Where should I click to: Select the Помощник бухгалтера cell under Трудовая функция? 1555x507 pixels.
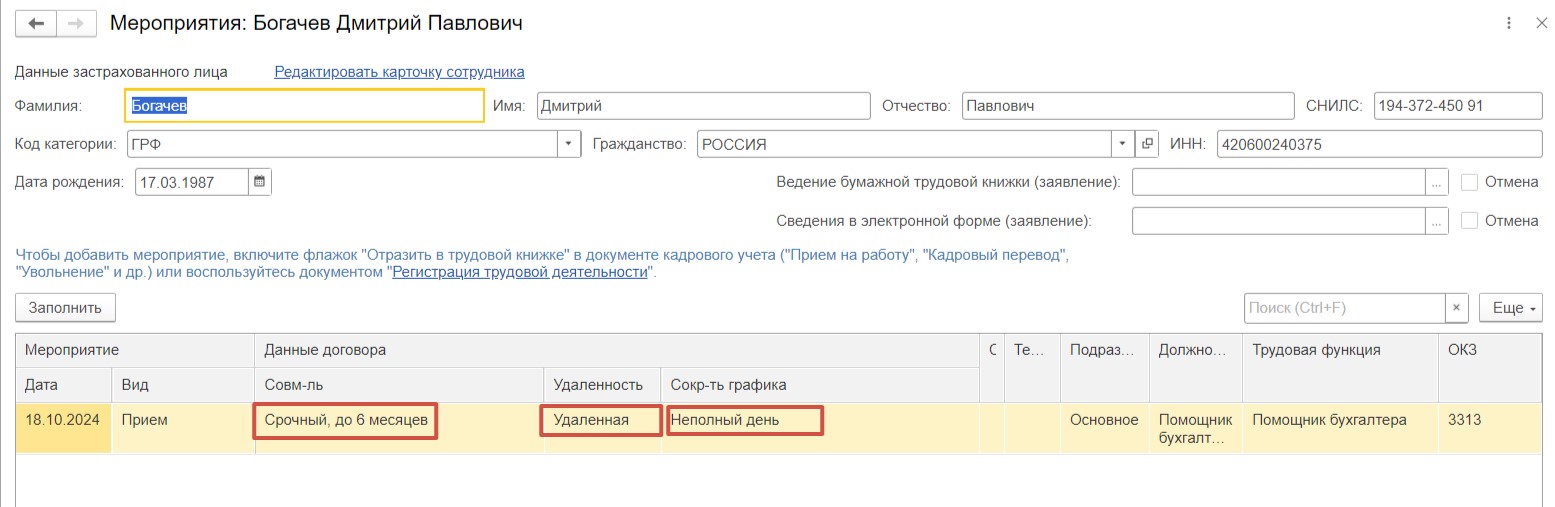1339,429
